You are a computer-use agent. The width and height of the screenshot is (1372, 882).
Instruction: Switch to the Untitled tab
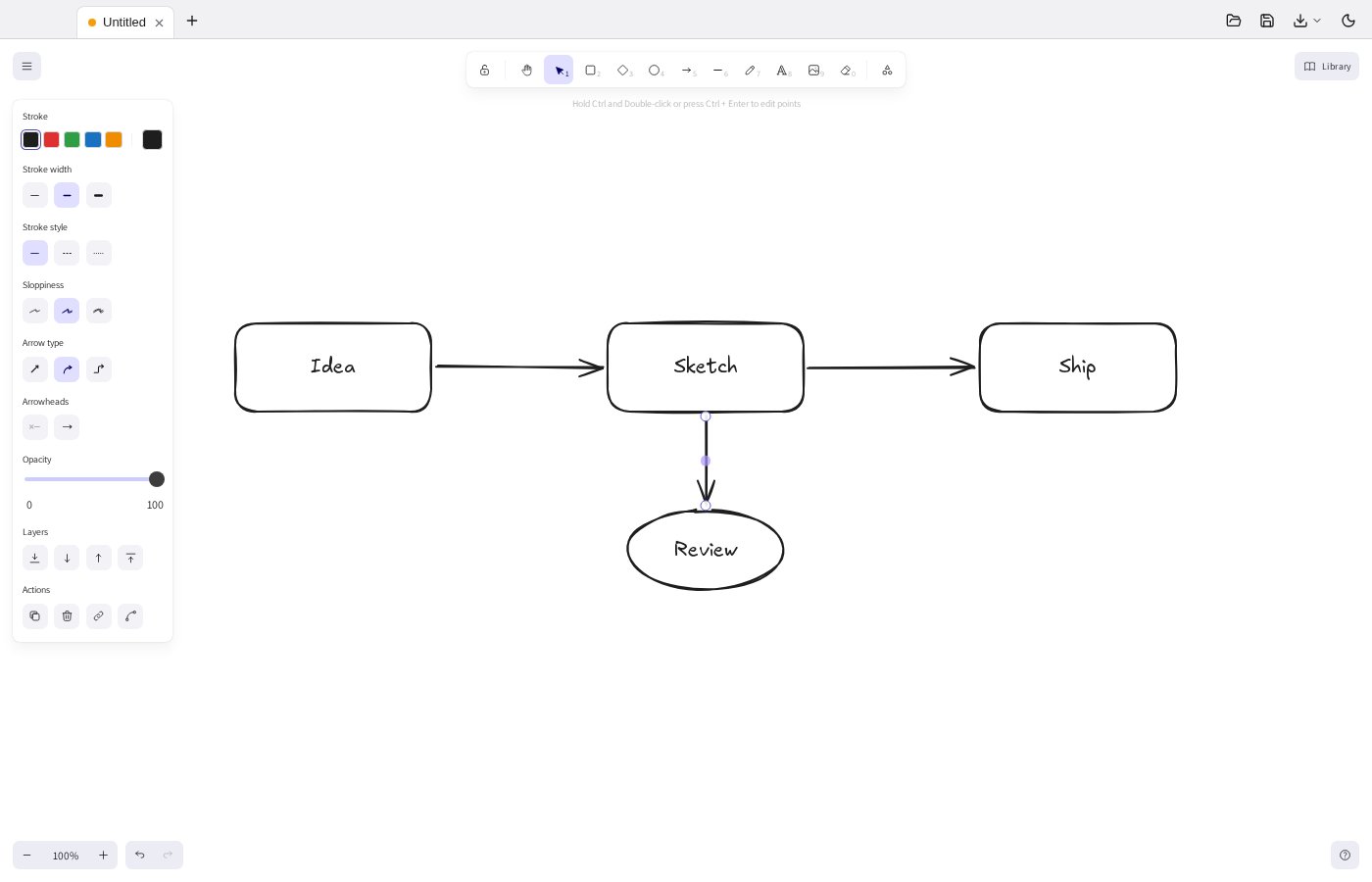point(124,23)
